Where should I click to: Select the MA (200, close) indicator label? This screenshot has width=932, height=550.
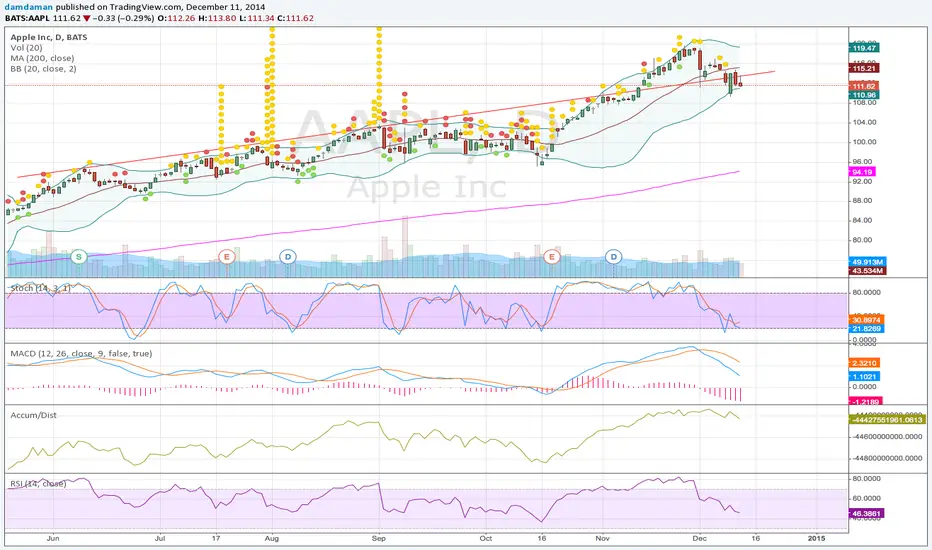click(42, 58)
